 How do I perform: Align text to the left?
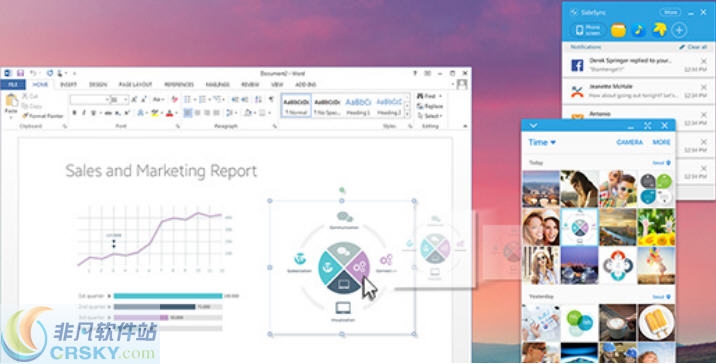188,112
